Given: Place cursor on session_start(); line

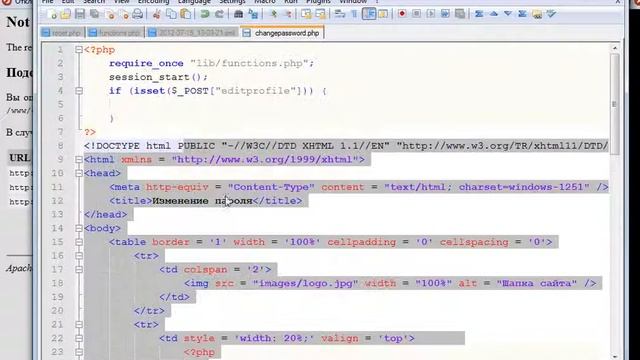Looking at the screenshot, I should (158, 77).
